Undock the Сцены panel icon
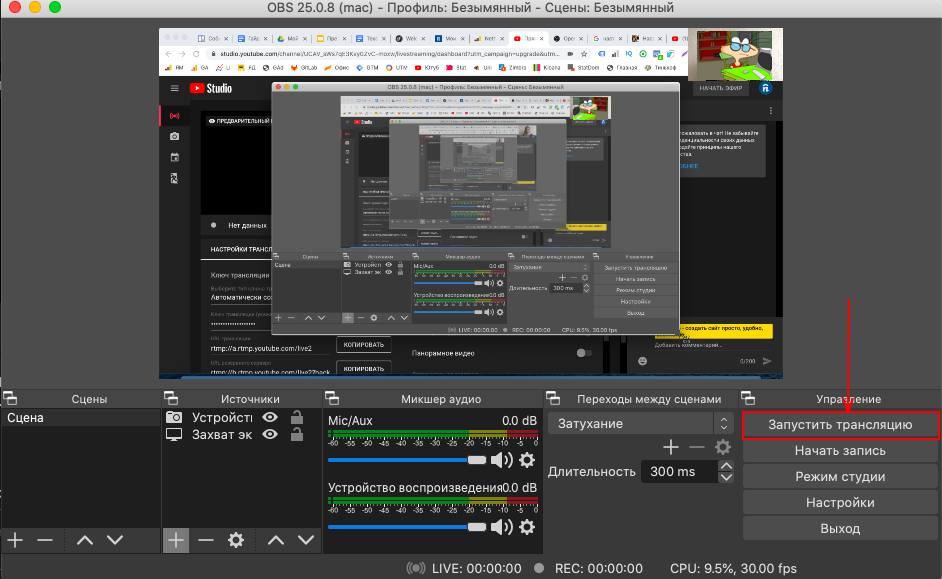The height and width of the screenshot is (579, 942). click(10, 398)
